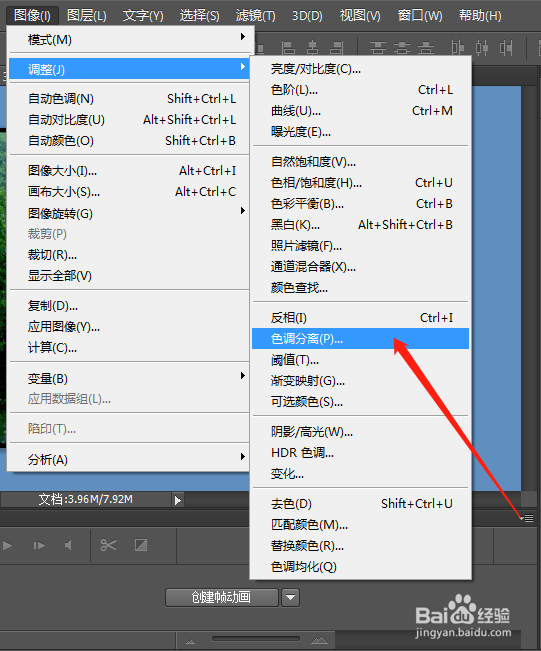Select highlighted 色调分离(P)... item
Viewport: 541px width, 651px height.
pos(360,339)
